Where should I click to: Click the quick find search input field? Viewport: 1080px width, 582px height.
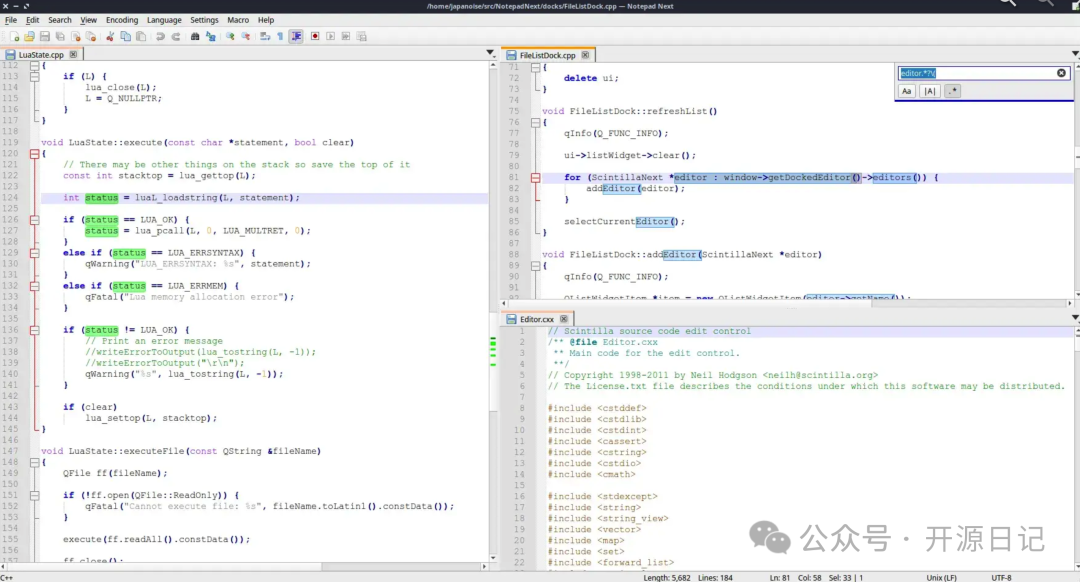pyautogui.click(x=975, y=73)
